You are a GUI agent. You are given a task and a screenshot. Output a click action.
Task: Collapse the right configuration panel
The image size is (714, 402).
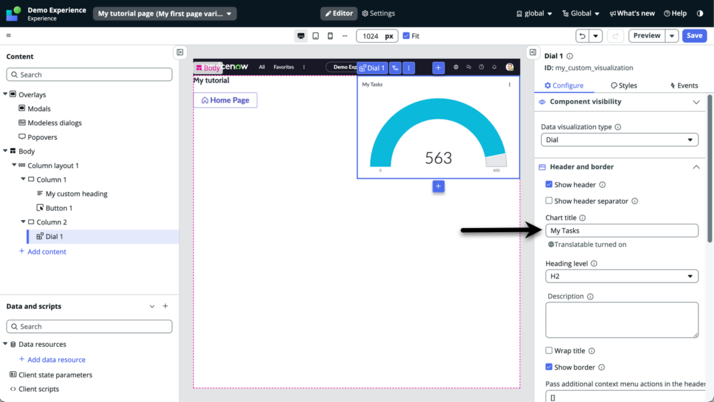pos(532,52)
